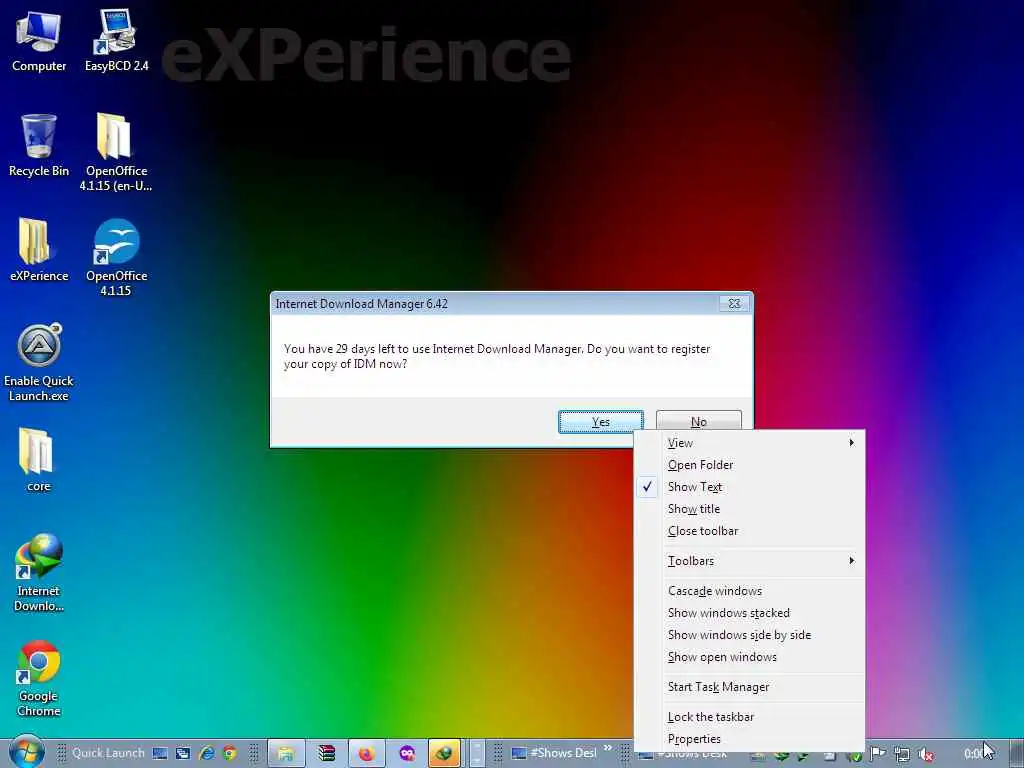Image resolution: width=1024 pixels, height=768 pixels.
Task: Toggle Lock the taskbar option
Action: pyautogui.click(x=750, y=717)
